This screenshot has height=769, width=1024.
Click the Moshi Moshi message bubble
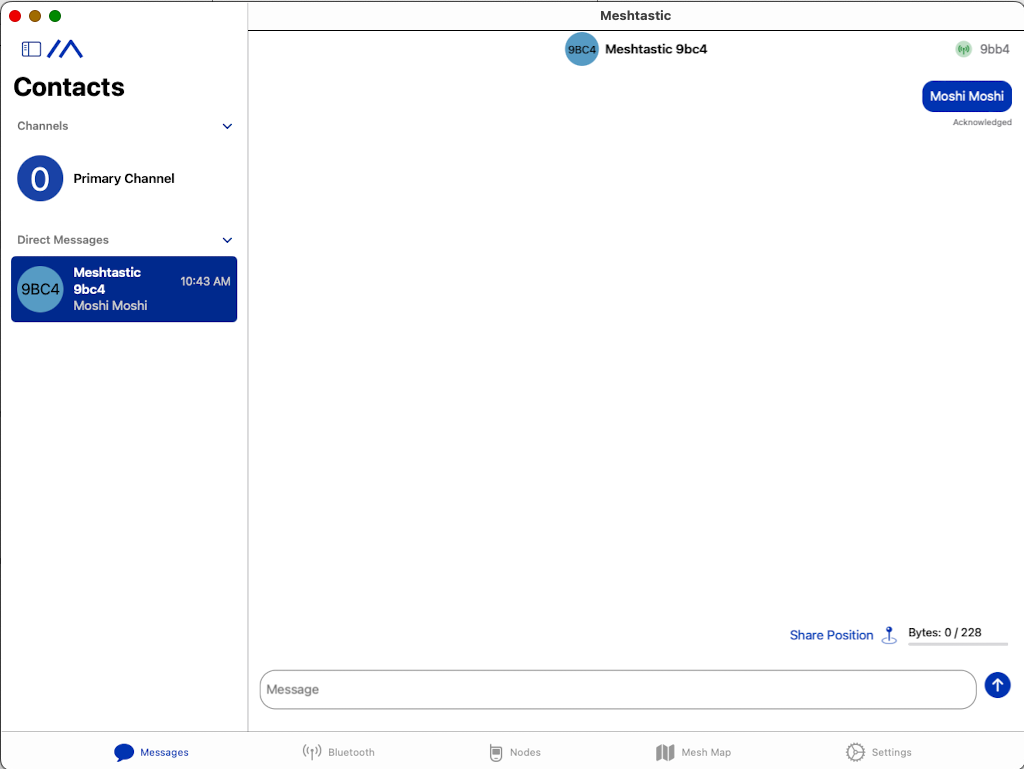coord(967,97)
